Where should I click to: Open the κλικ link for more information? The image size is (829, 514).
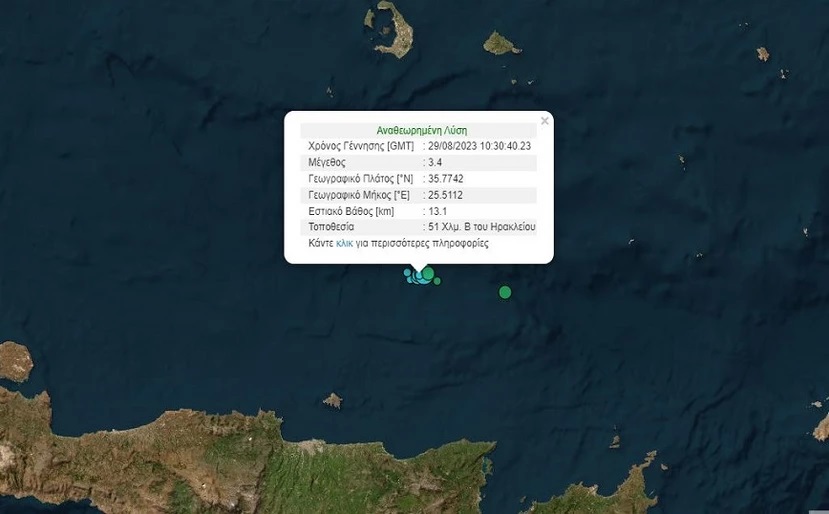coord(344,244)
